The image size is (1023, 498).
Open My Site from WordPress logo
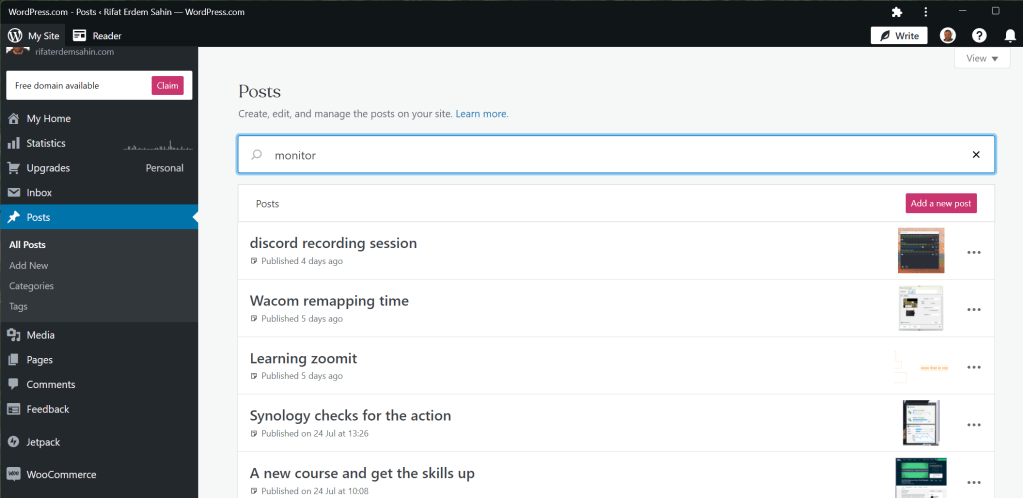click(x=33, y=36)
